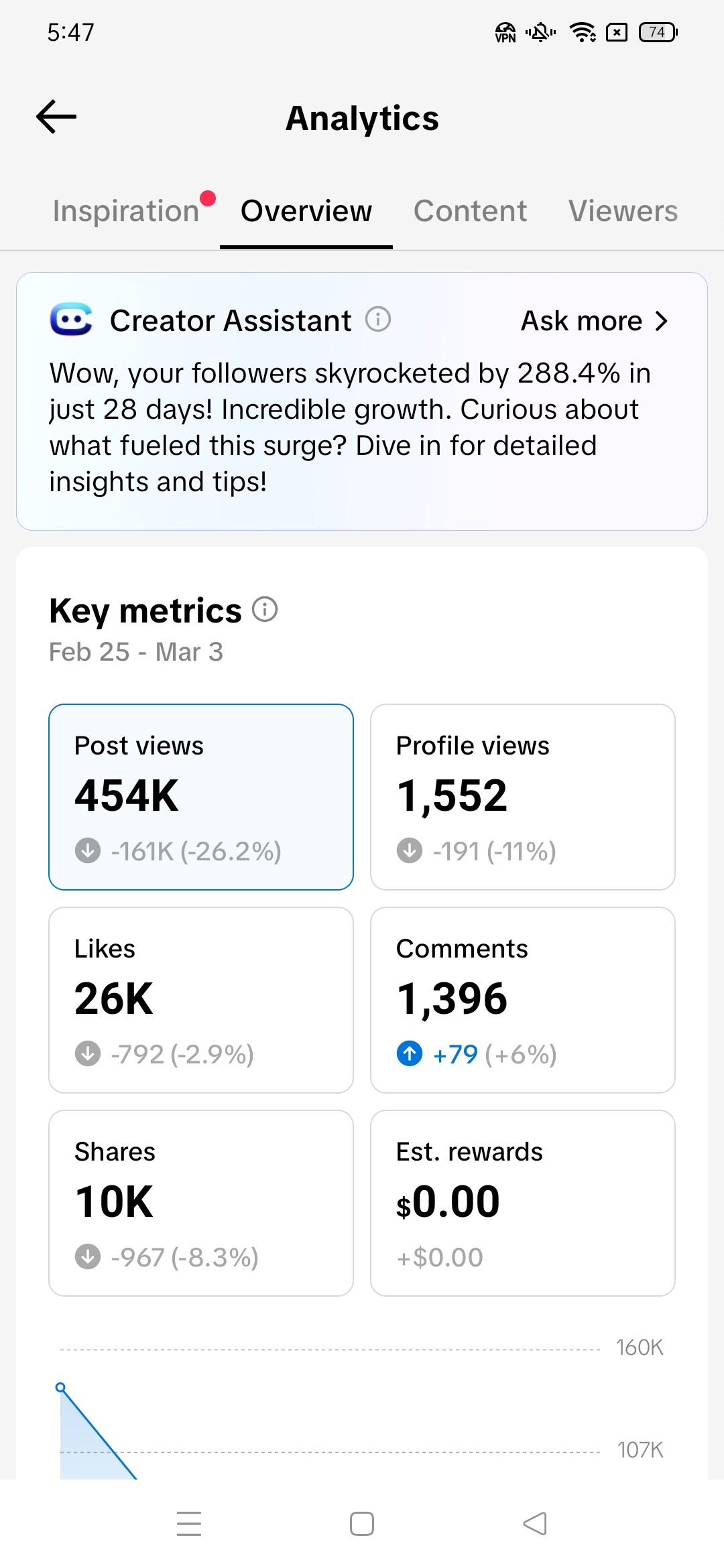Select the Post views metric card

(x=201, y=797)
